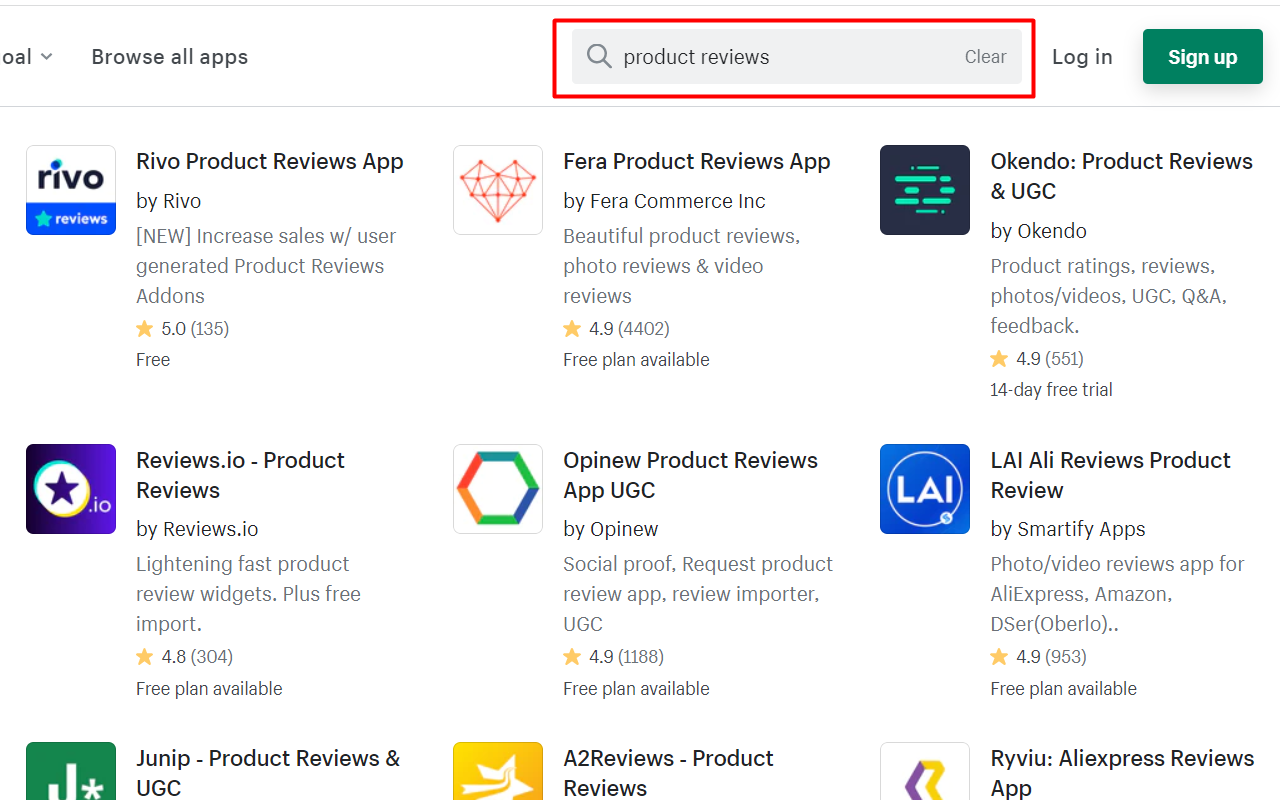Screen dimensions: 1280x800
Task: Open the Fera heart logo icon
Action: tap(498, 190)
